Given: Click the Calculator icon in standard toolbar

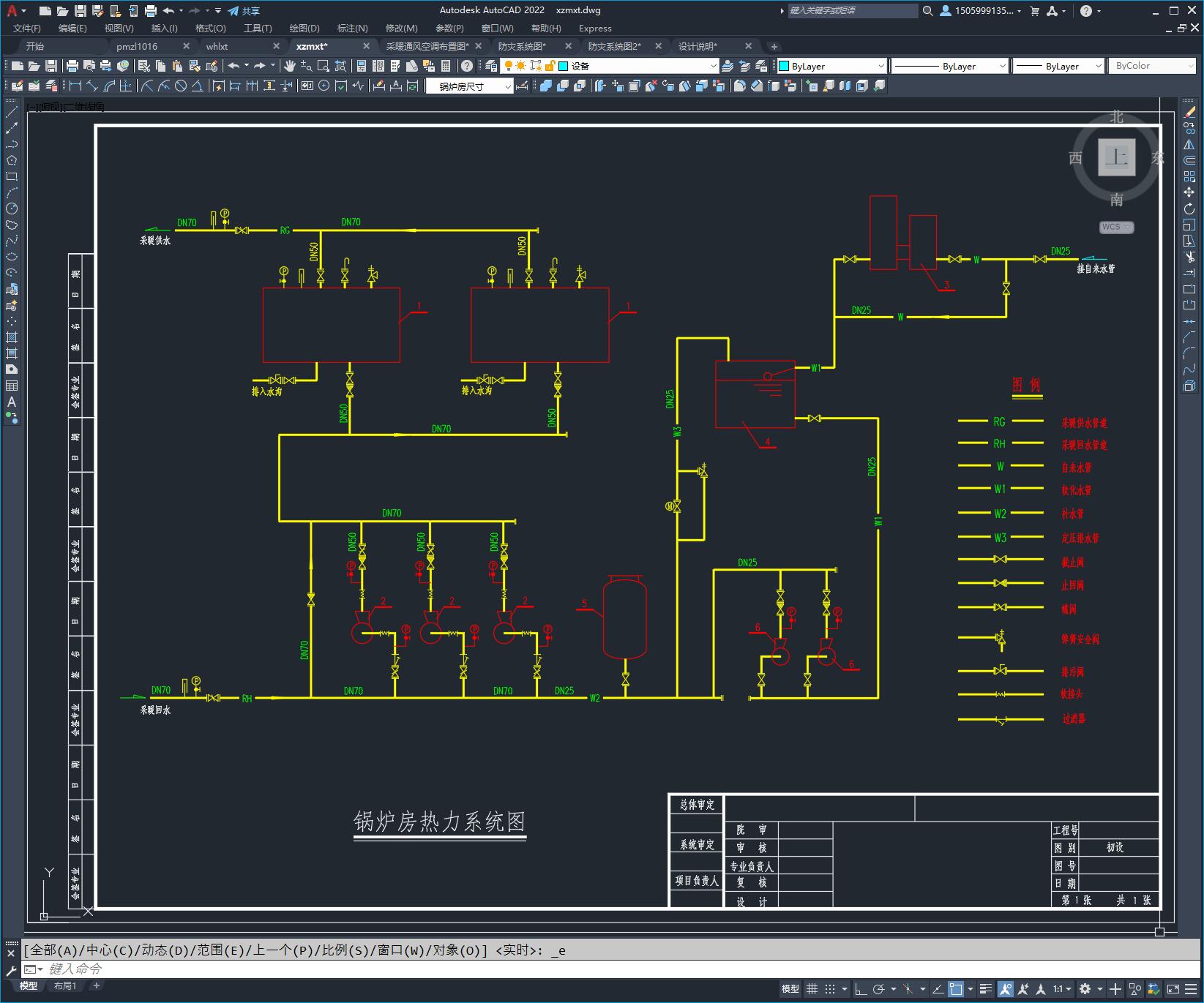Looking at the screenshot, I should coord(446,66).
